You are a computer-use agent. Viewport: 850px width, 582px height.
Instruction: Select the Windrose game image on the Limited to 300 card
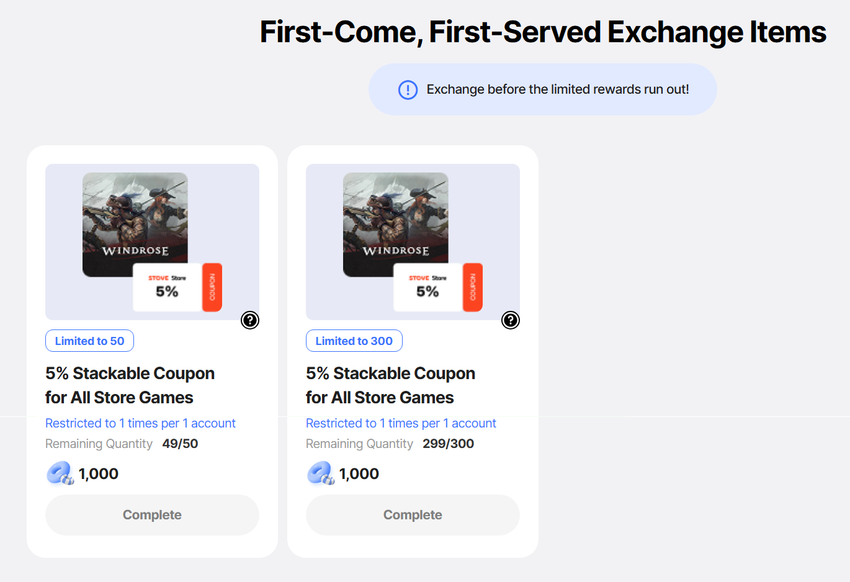395,215
